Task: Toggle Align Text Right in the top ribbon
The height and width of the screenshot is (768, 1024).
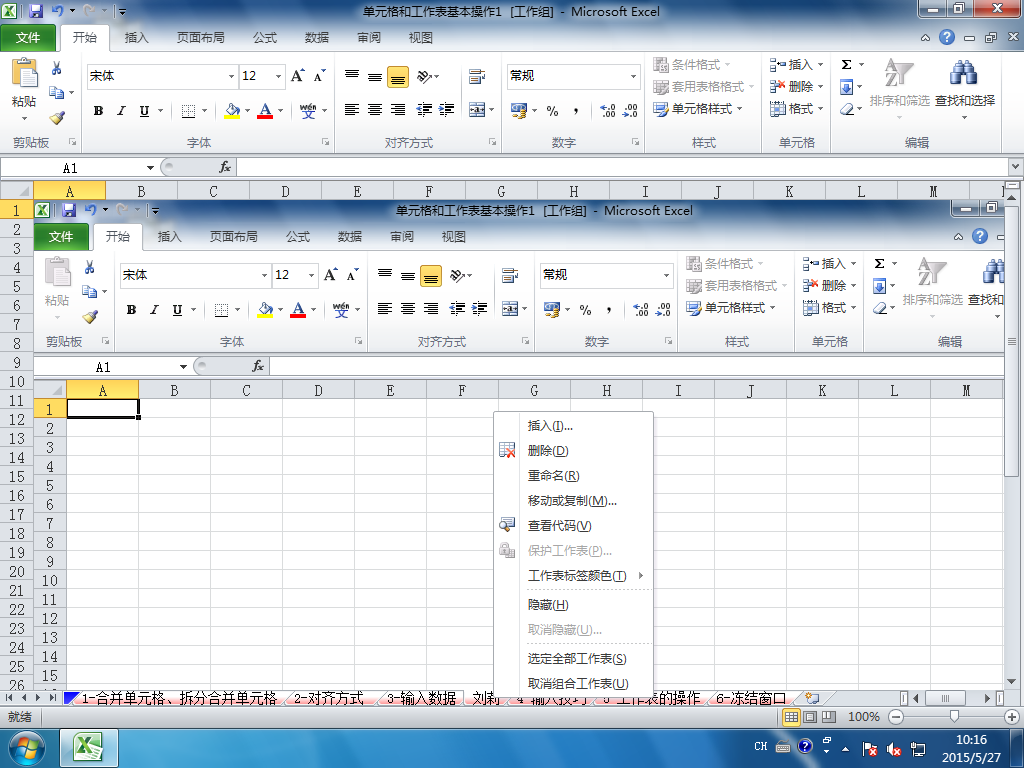Action: point(398,110)
